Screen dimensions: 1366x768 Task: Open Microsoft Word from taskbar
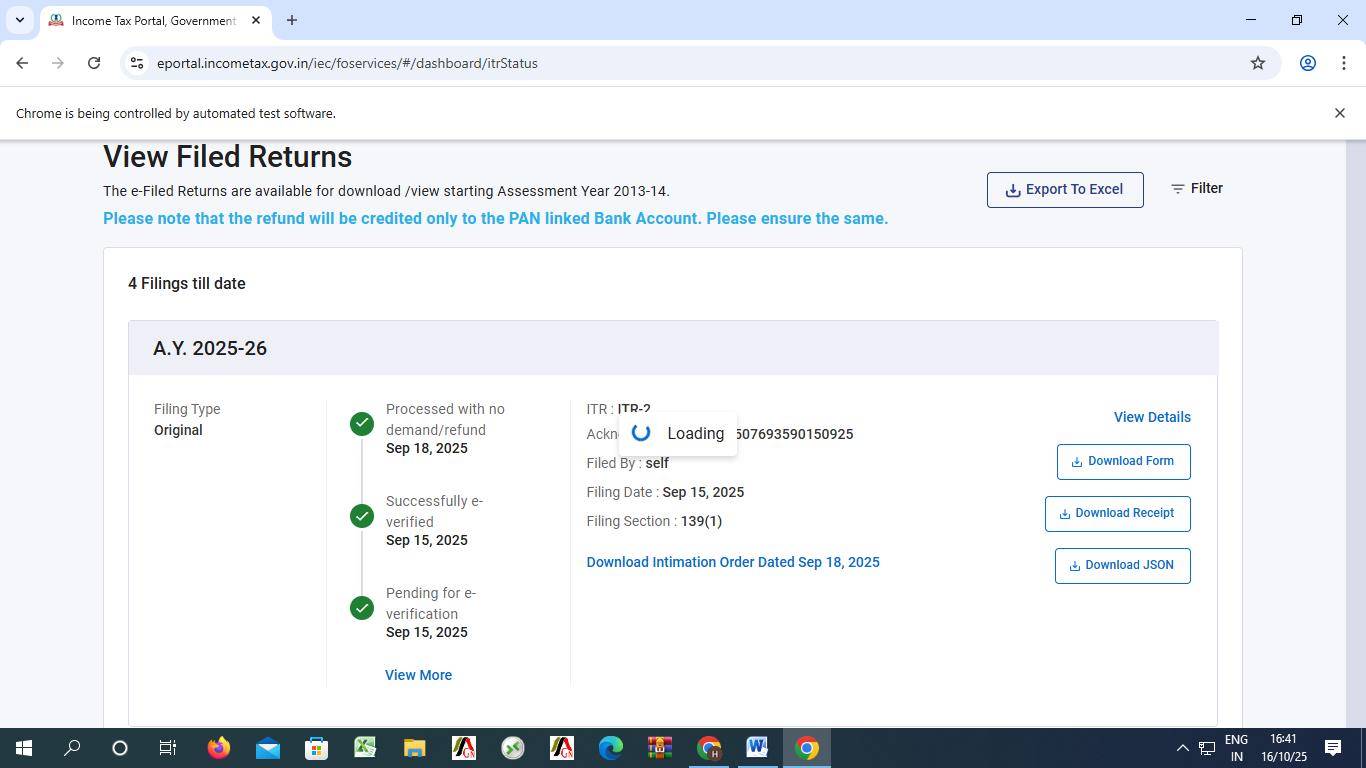[757, 748]
